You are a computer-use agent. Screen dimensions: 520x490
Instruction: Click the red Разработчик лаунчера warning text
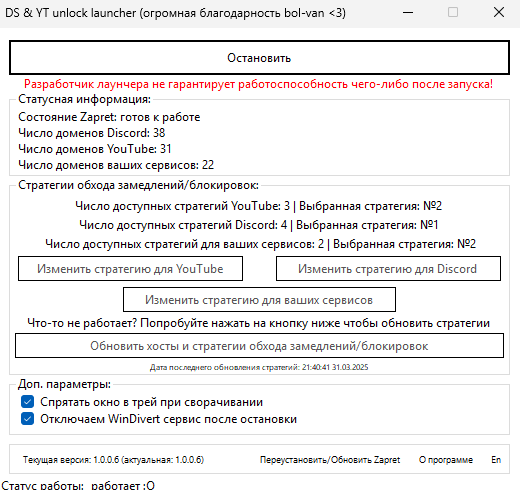pyautogui.click(x=258, y=84)
